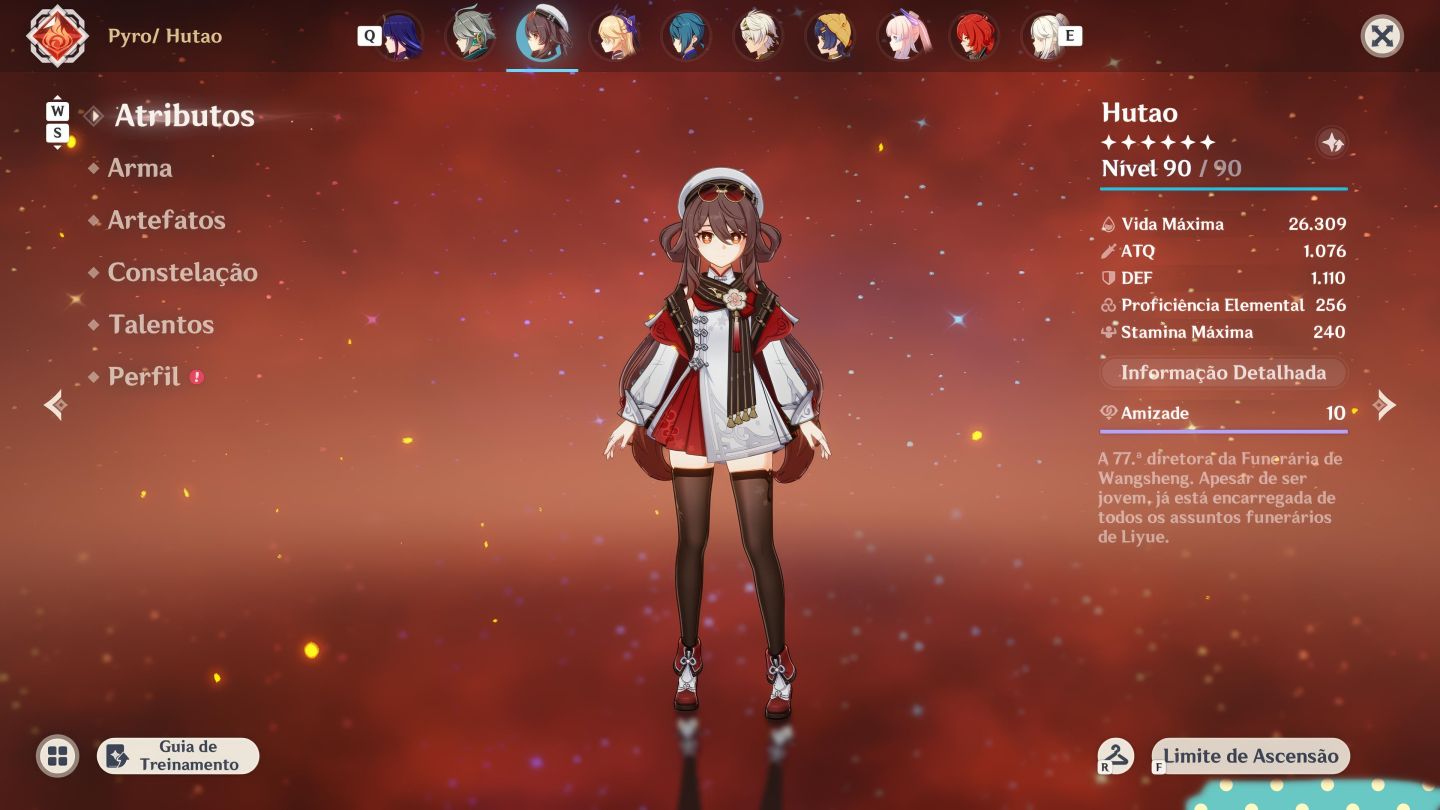Select the cream-haired character with green headband

click(758, 36)
